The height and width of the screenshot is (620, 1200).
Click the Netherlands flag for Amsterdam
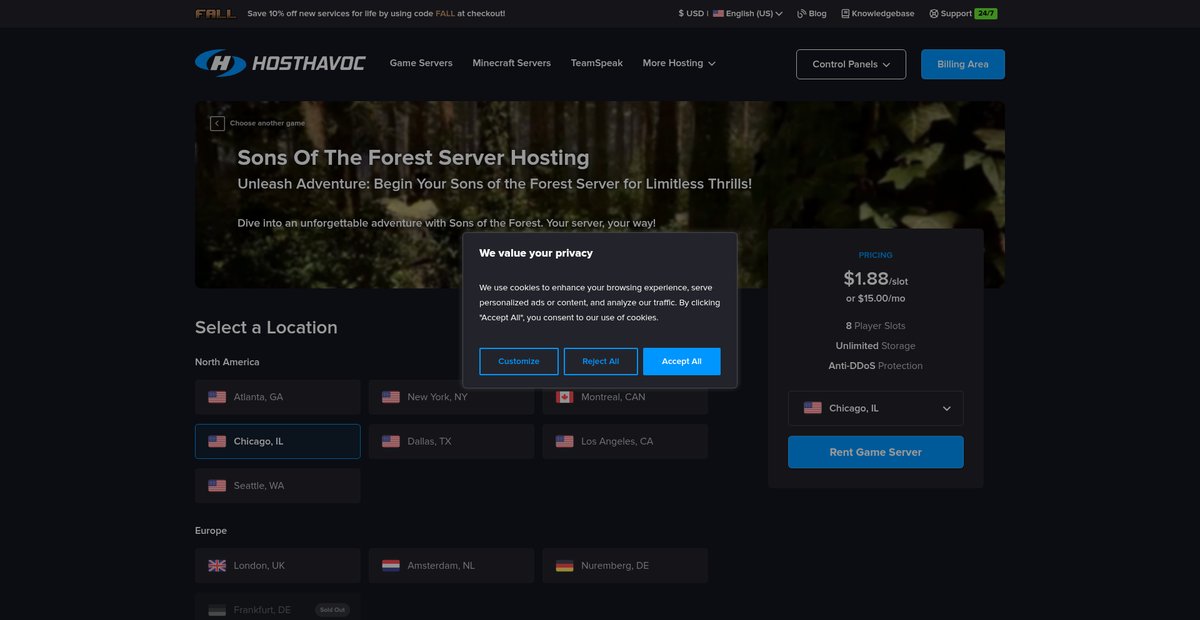(x=391, y=566)
